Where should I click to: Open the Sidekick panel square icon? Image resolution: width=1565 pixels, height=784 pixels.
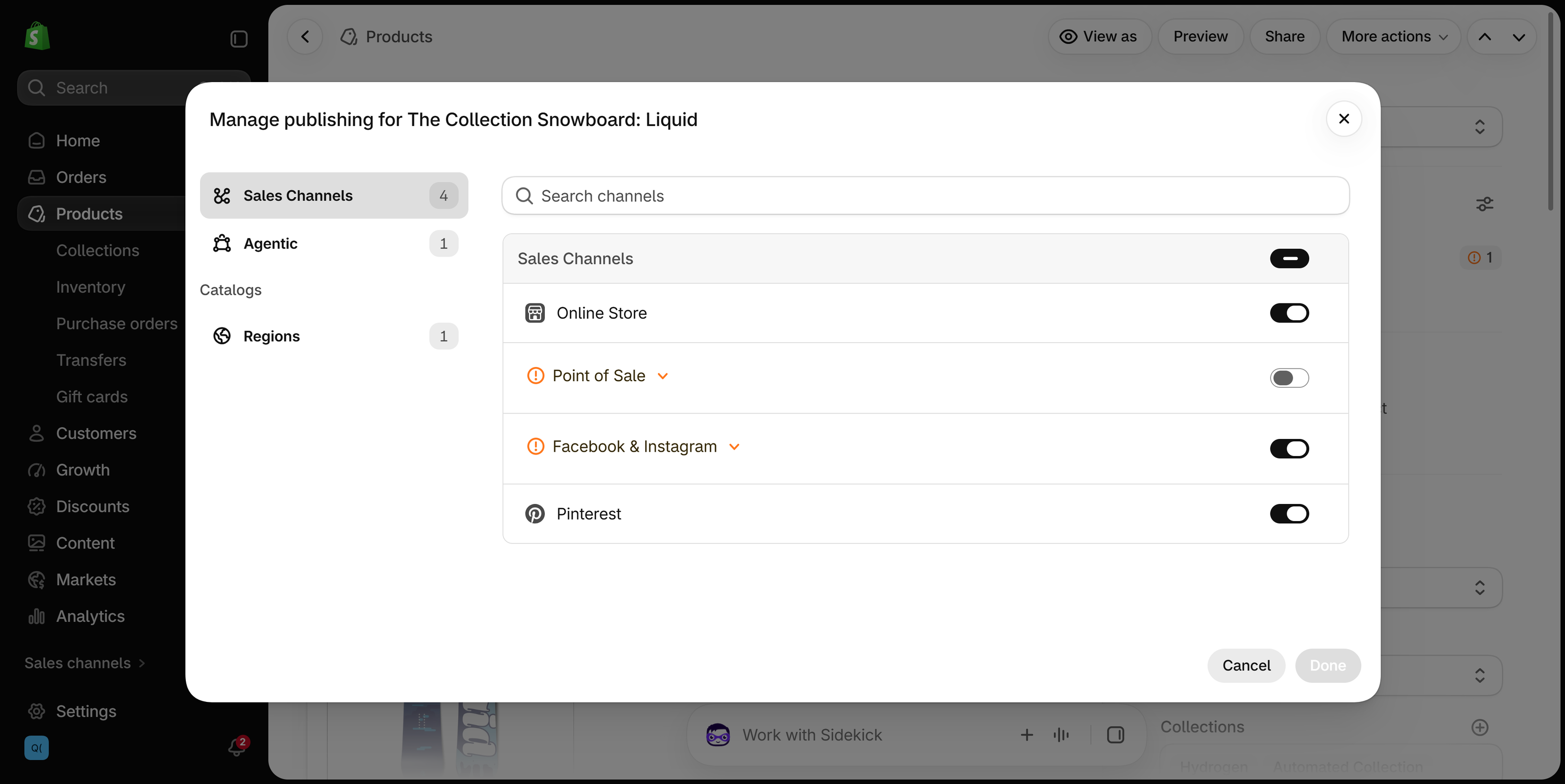point(1116,735)
